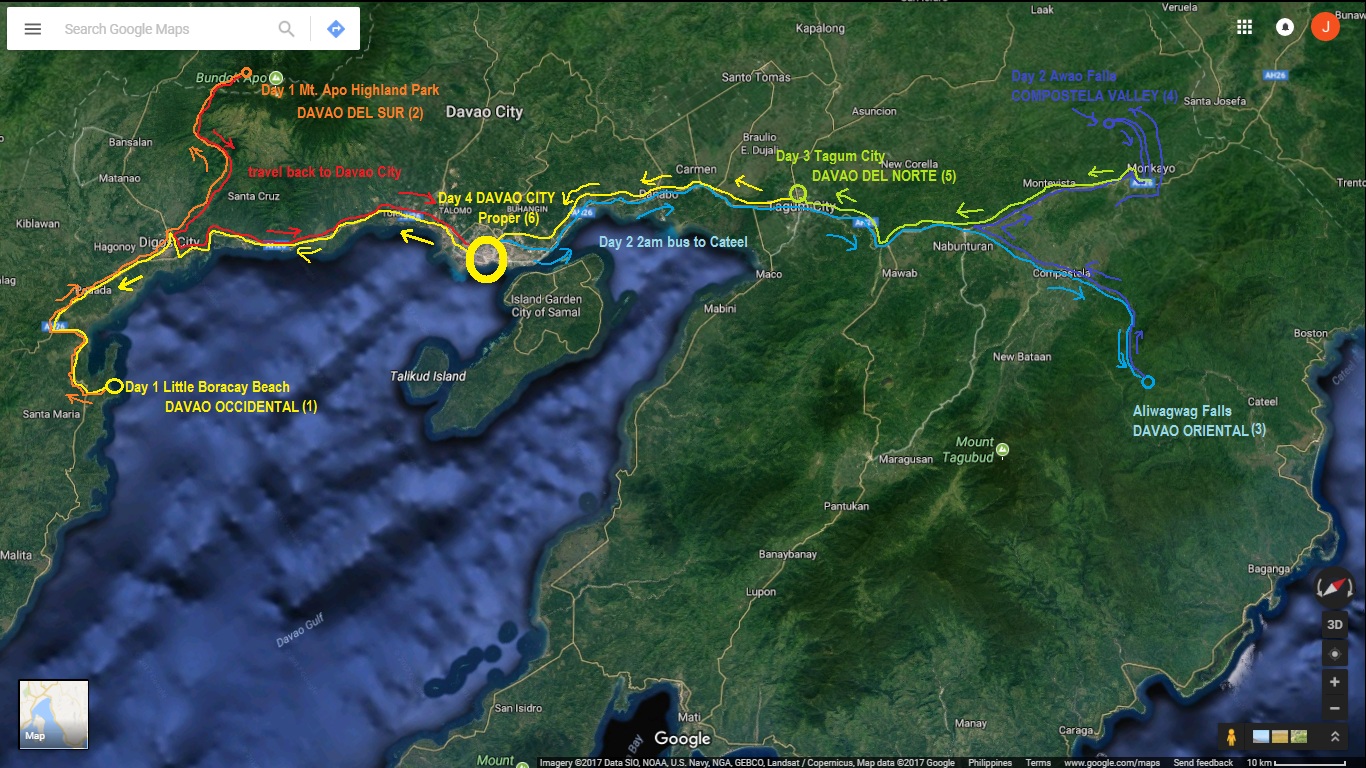Toggle the 3D tilt view
Viewport: 1366px width, 768px height.
[x=1335, y=625]
